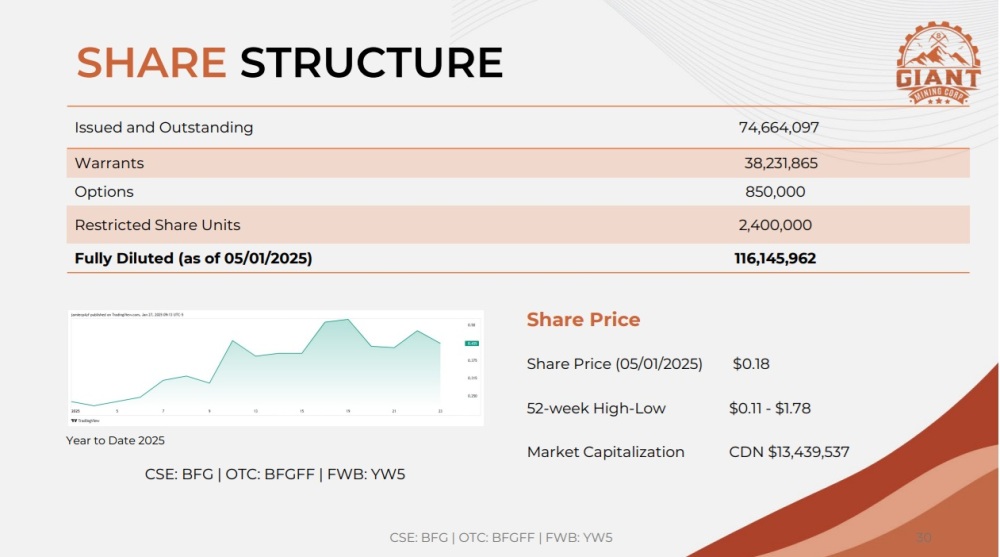Click the Restricted Share Units row label

coord(157,225)
